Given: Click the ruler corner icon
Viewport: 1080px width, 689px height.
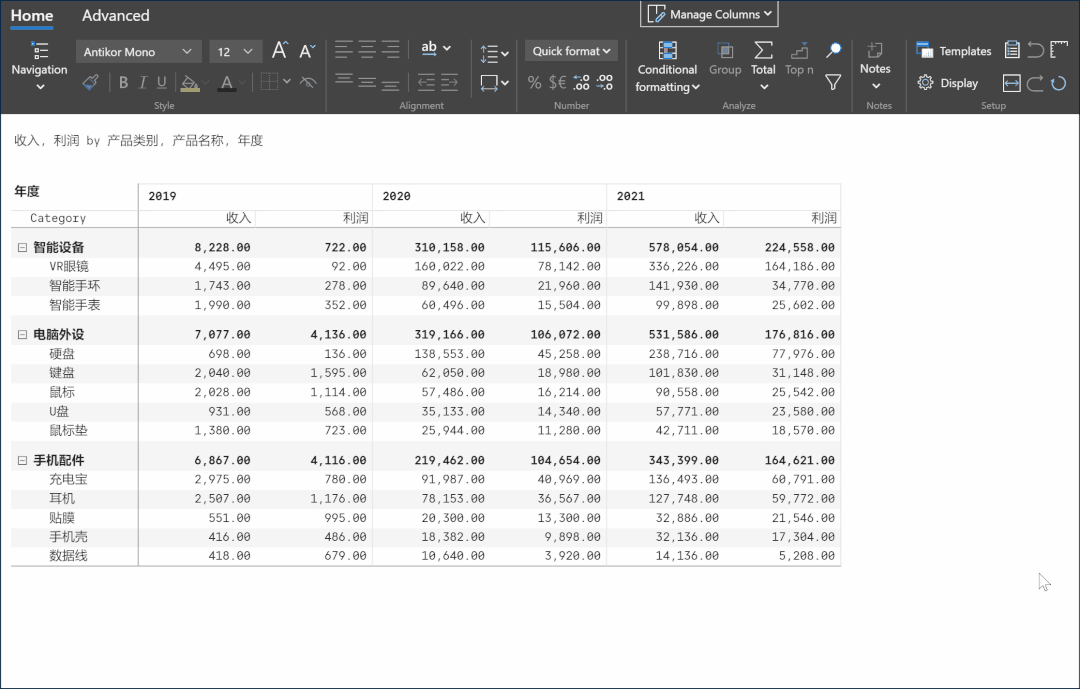Looking at the screenshot, I should pos(1059,50).
